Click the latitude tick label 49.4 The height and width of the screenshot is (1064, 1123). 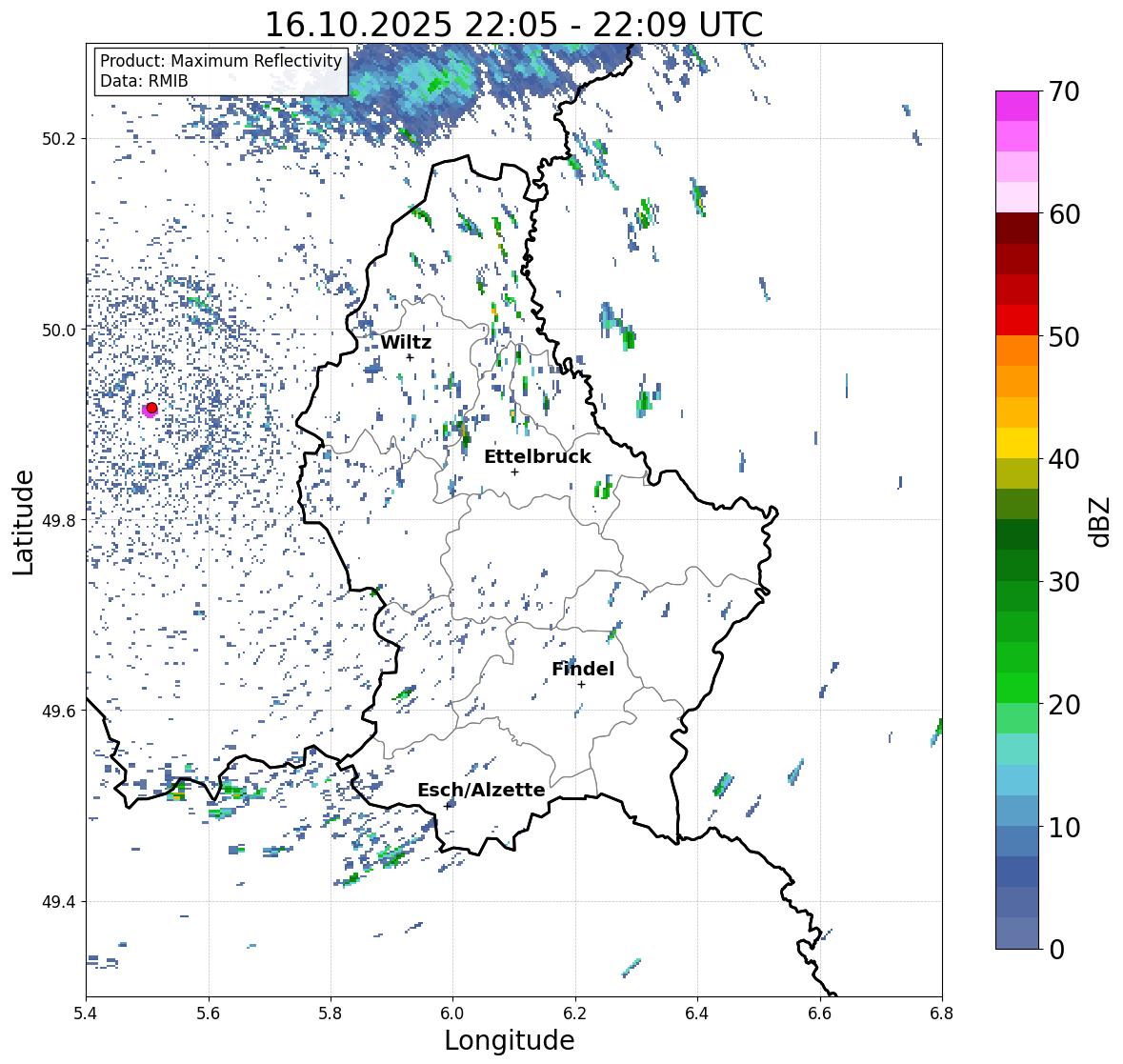(58, 902)
